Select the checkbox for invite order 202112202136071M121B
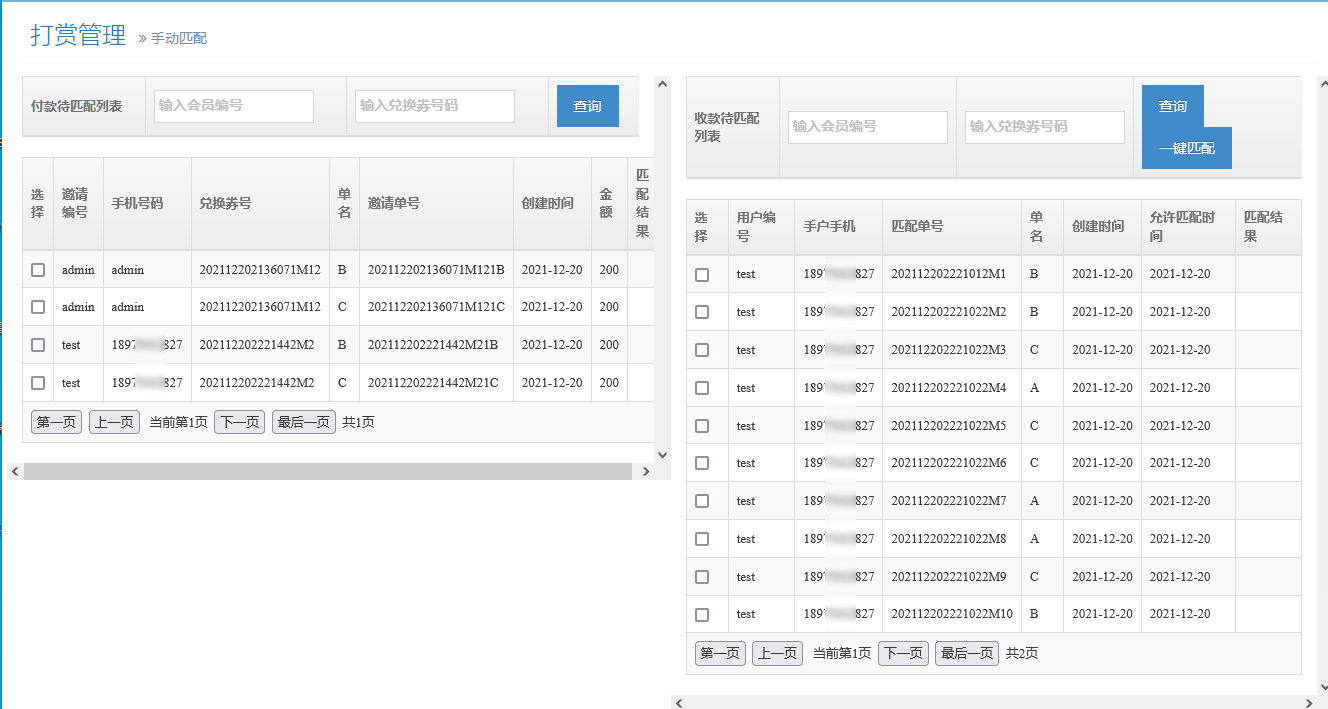Screen dimensions: 1328x709 pos(38,270)
